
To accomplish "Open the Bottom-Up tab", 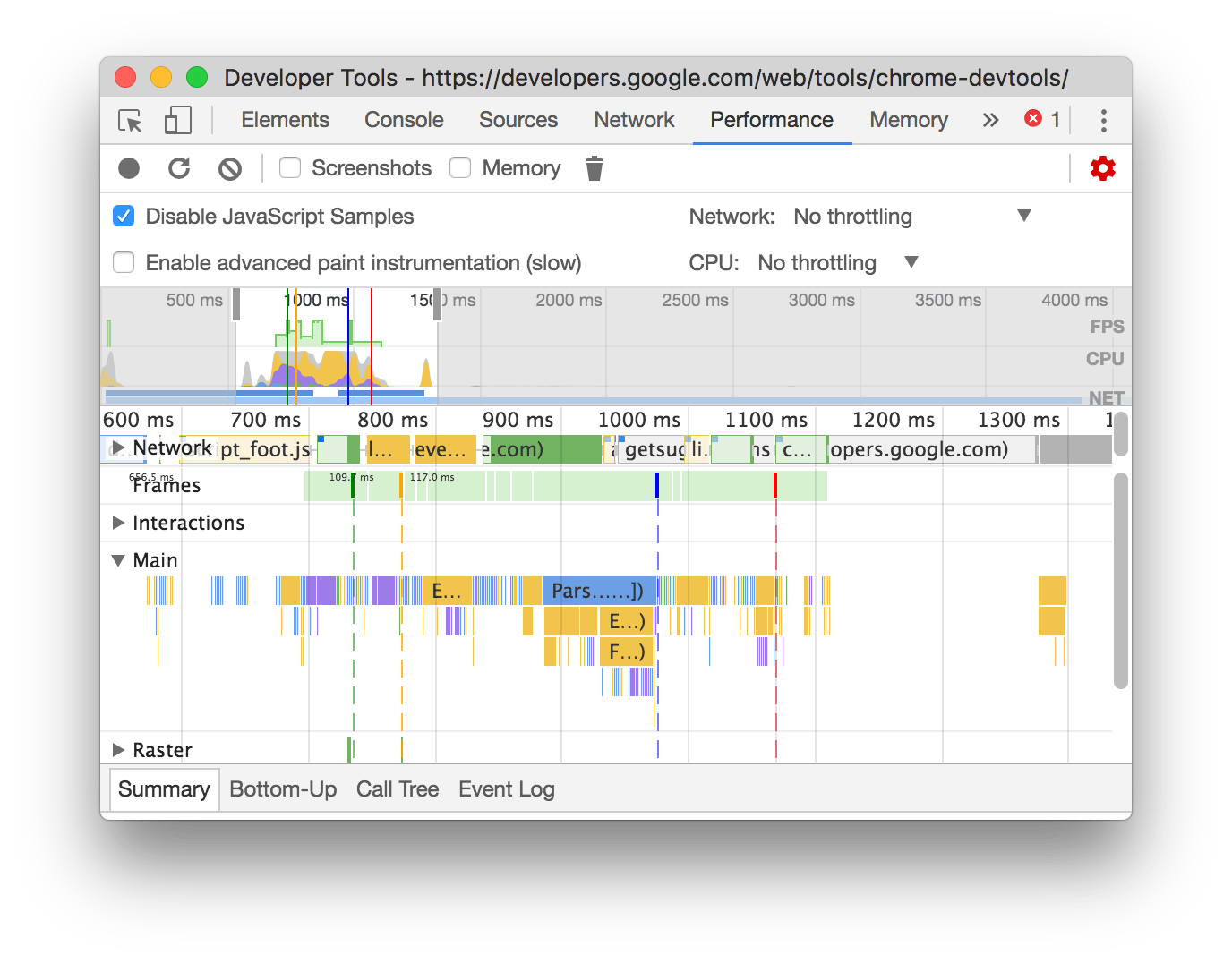I will 283,789.
